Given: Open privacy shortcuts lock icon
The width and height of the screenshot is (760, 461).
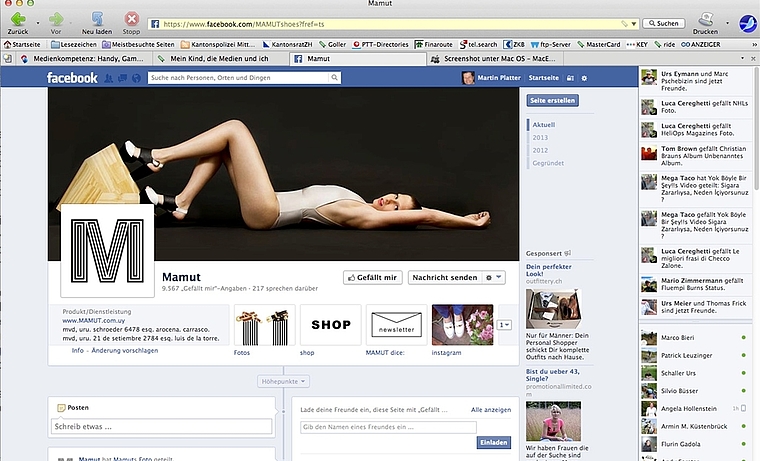Looking at the screenshot, I should click(570, 78).
